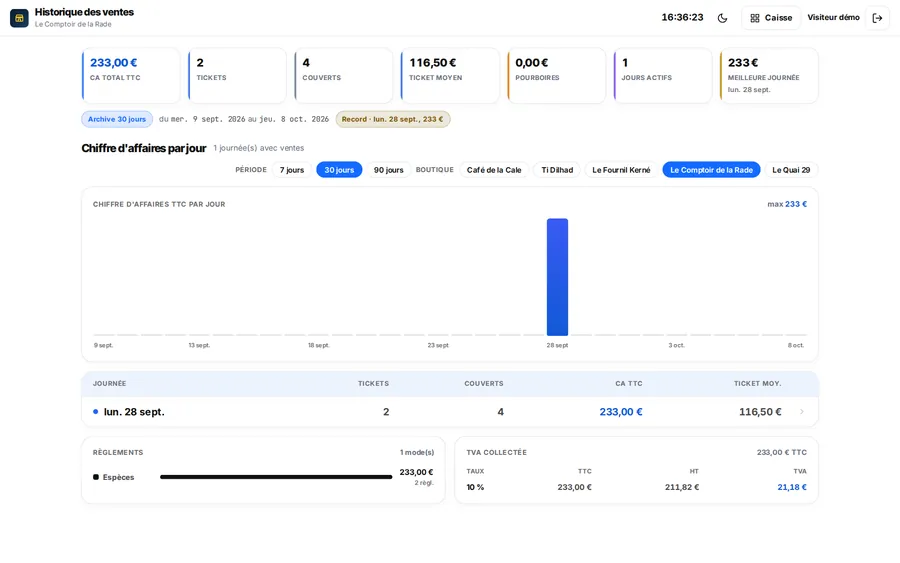Click the Journée column header
Viewport: 900px width, 563px height.
[110, 383]
